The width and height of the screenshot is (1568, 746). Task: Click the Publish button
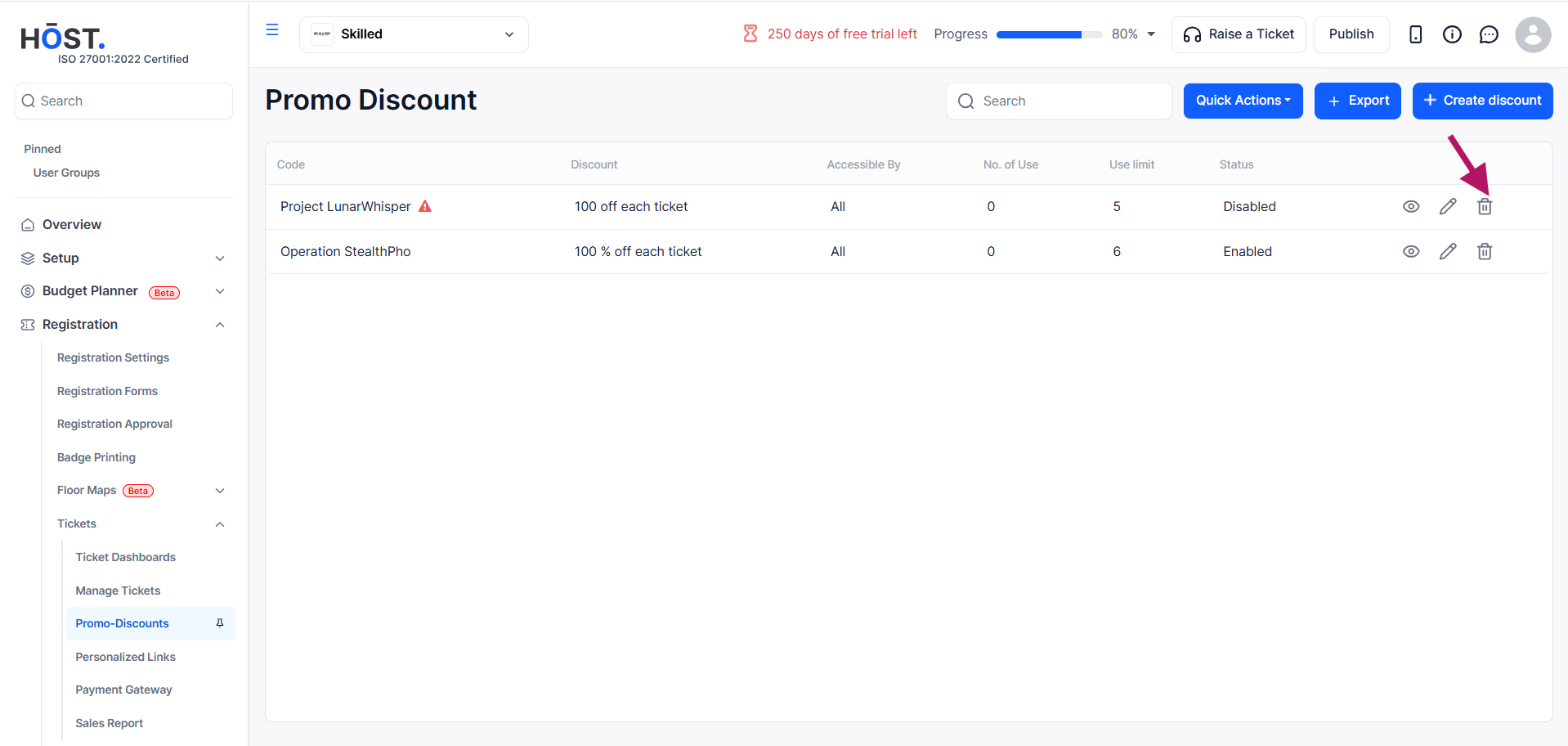pos(1351,34)
